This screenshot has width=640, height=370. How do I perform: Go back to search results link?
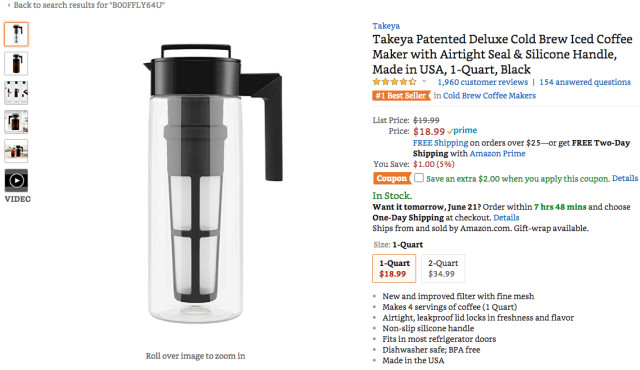click(86, 5)
